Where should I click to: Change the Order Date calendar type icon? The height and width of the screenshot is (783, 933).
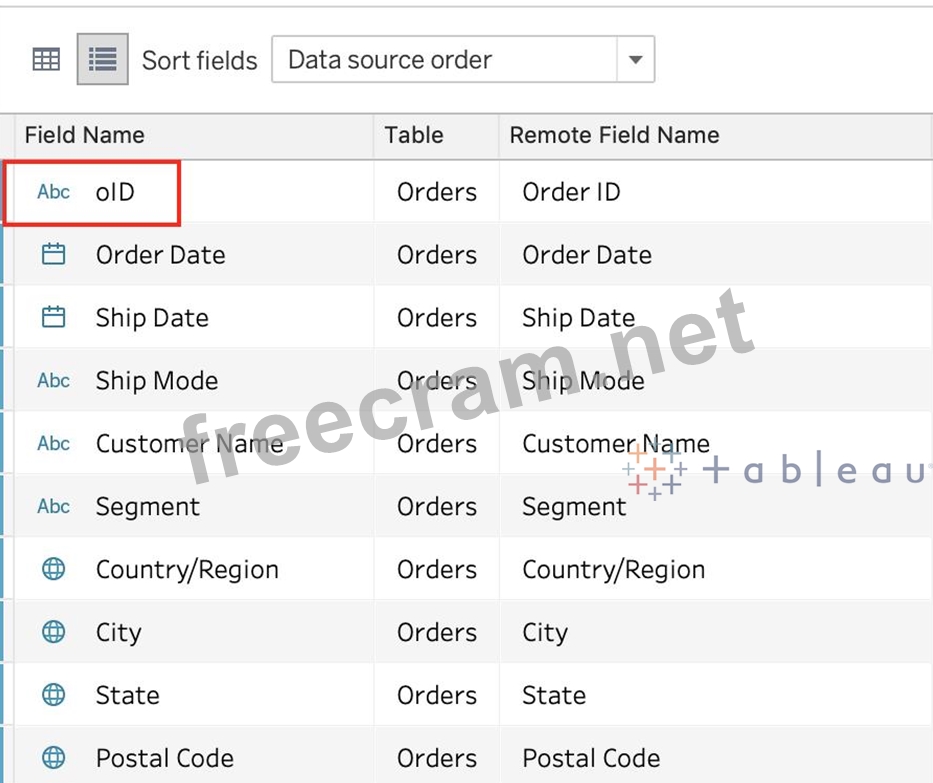pos(54,255)
